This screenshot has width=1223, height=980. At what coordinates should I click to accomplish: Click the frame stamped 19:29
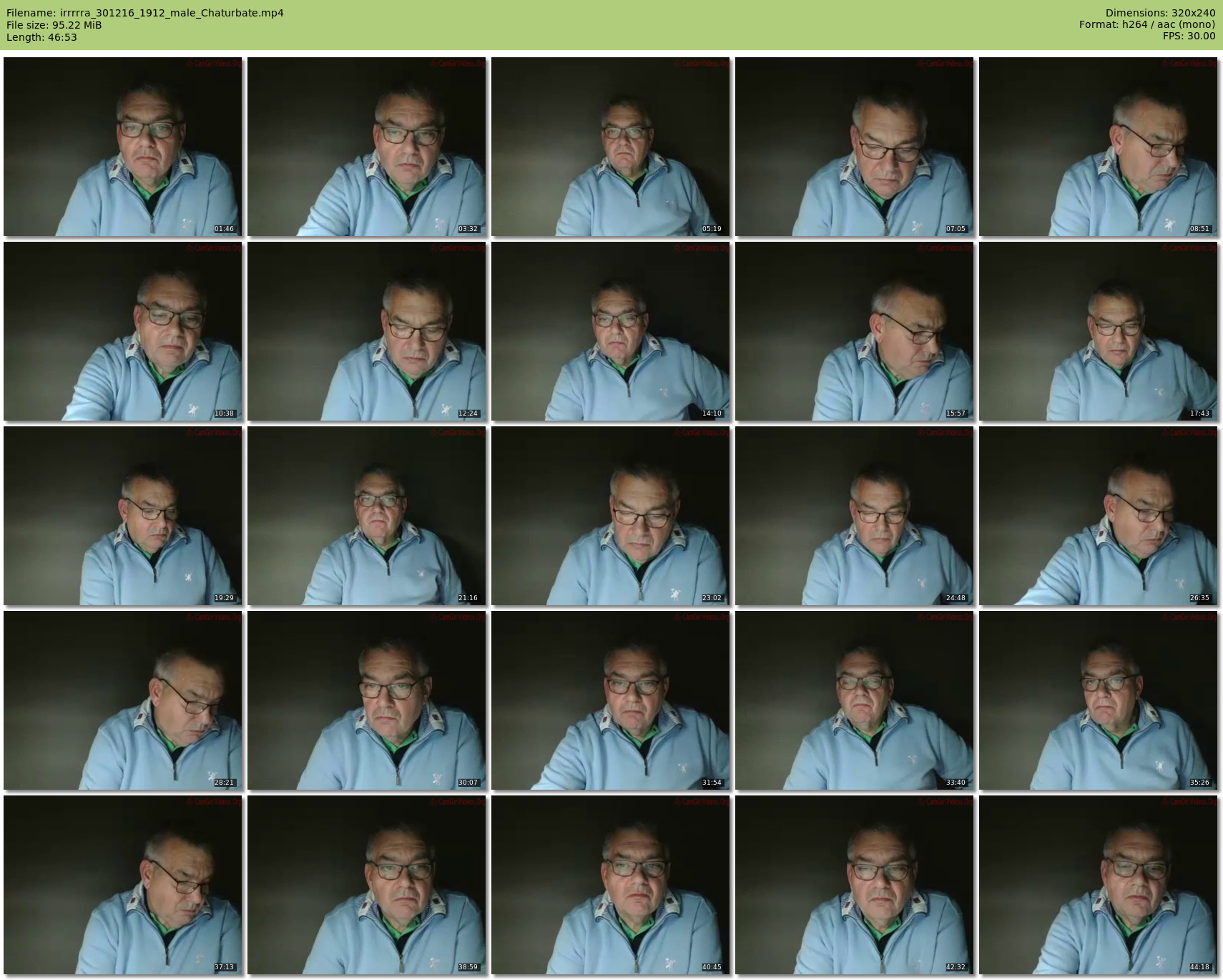123,516
